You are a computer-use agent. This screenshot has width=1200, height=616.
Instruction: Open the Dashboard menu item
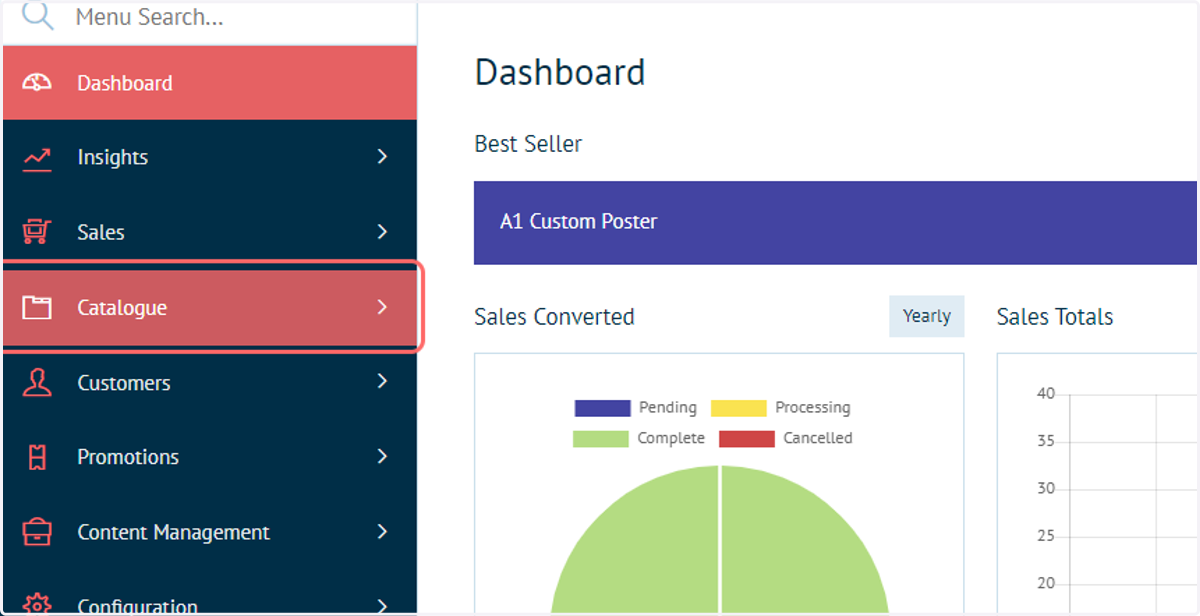210,83
